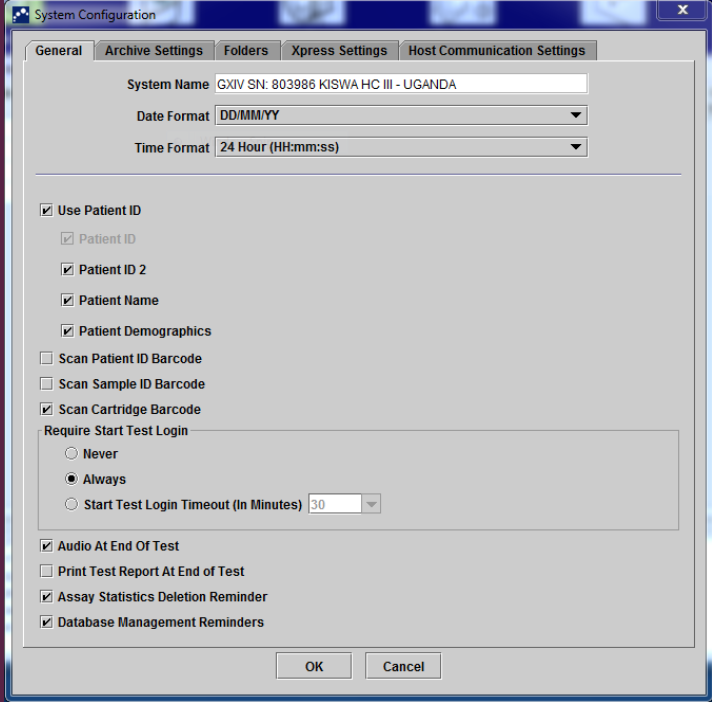
Task: Open the Folders tab
Action: click(246, 50)
